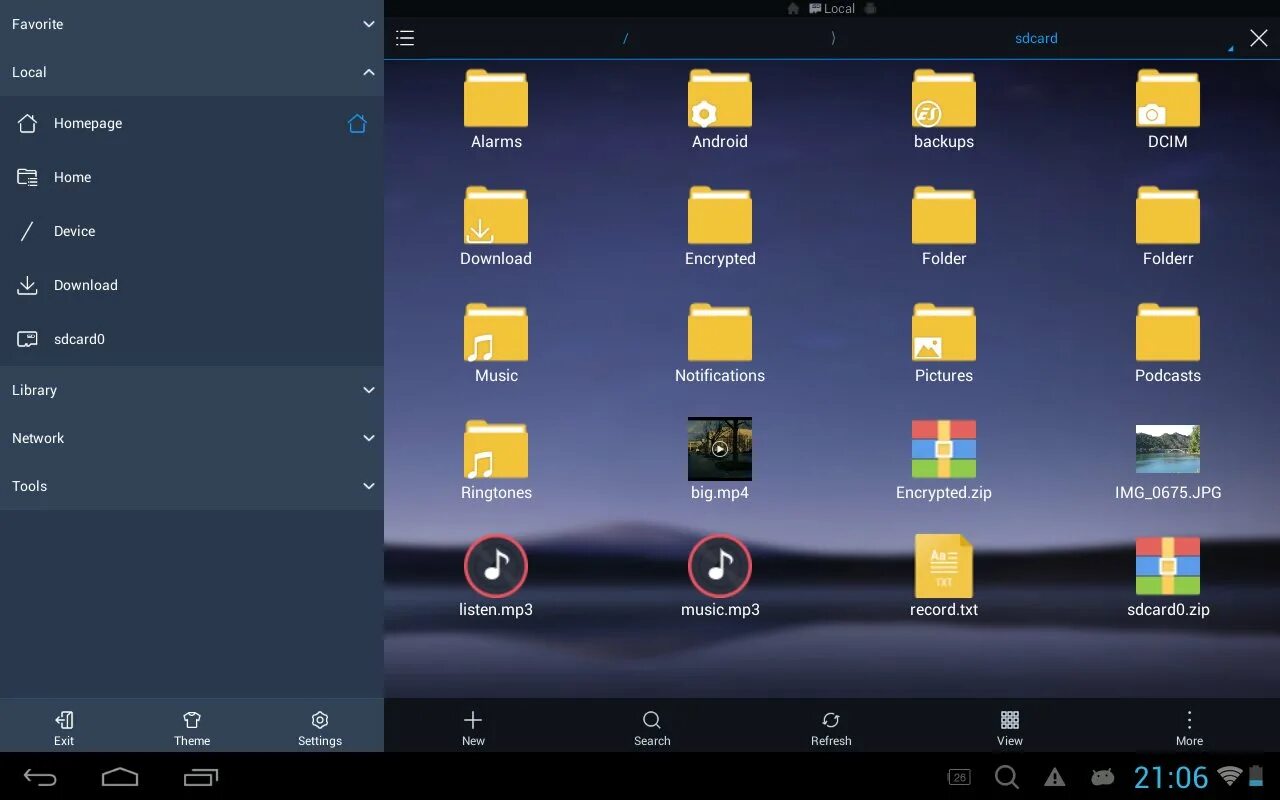Go to Homepage in sidebar
Viewport: 1280px width, 800px height.
(x=192, y=123)
